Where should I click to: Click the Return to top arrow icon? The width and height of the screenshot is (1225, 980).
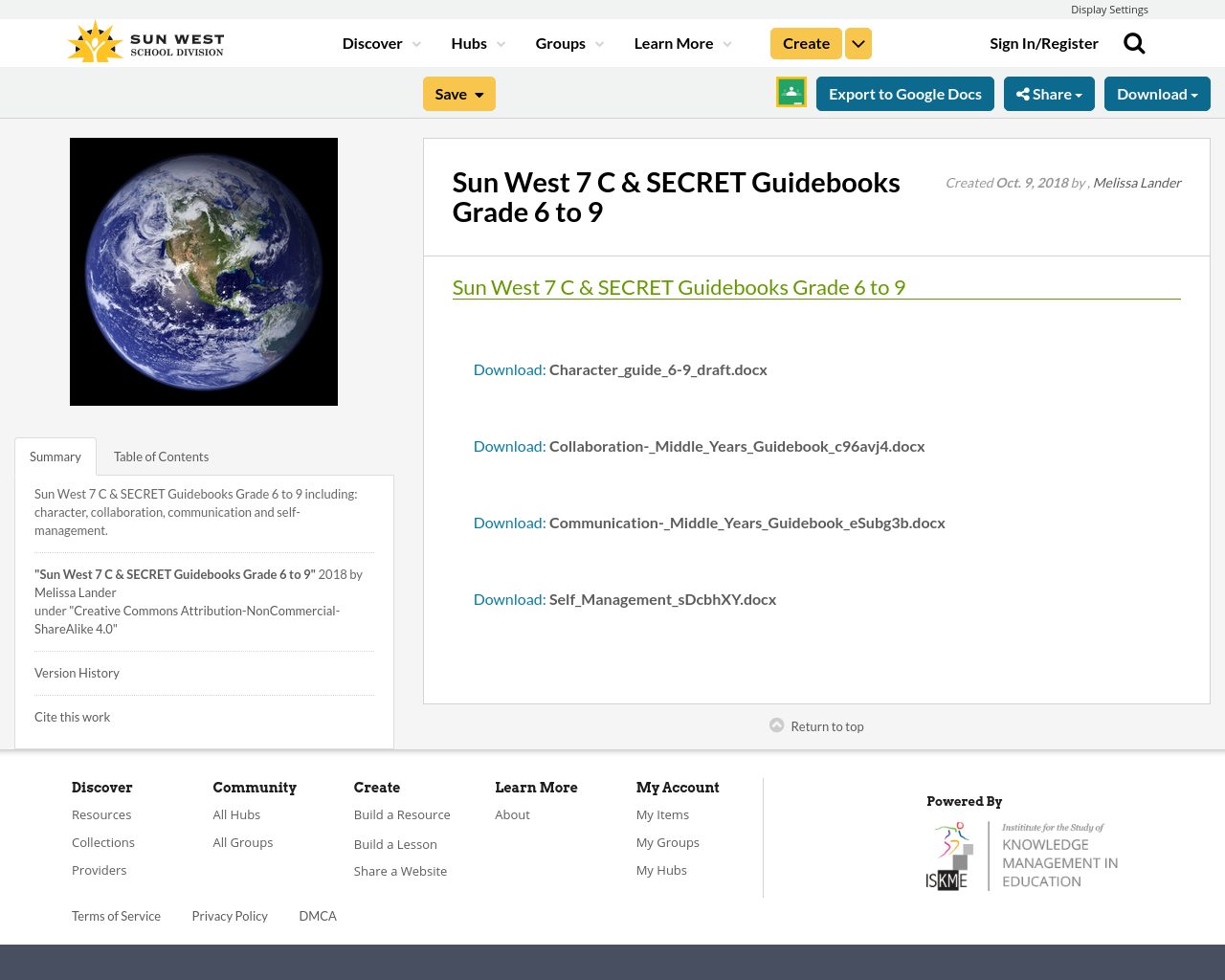point(776,724)
